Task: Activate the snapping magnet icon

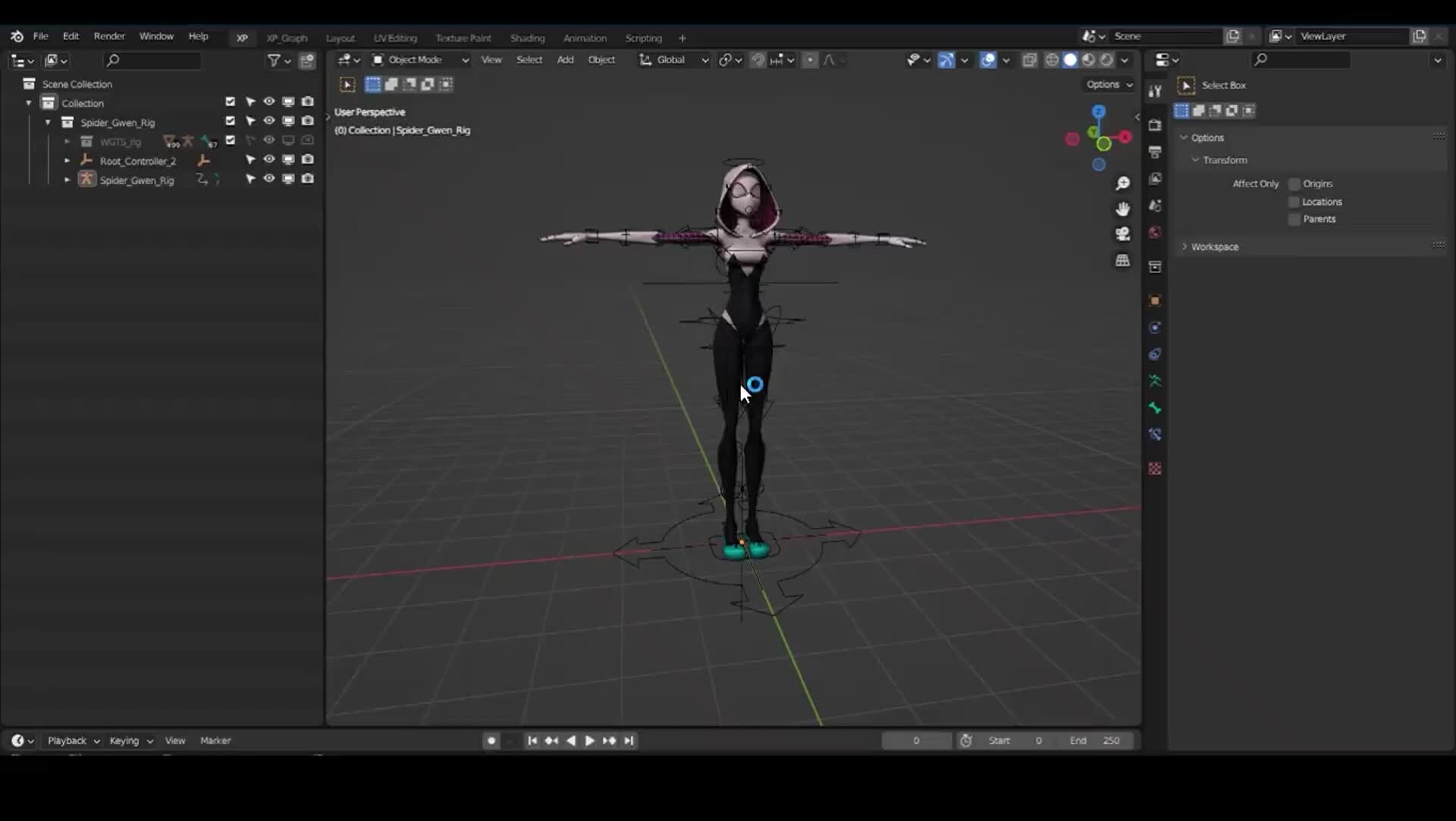Action: coord(758,59)
